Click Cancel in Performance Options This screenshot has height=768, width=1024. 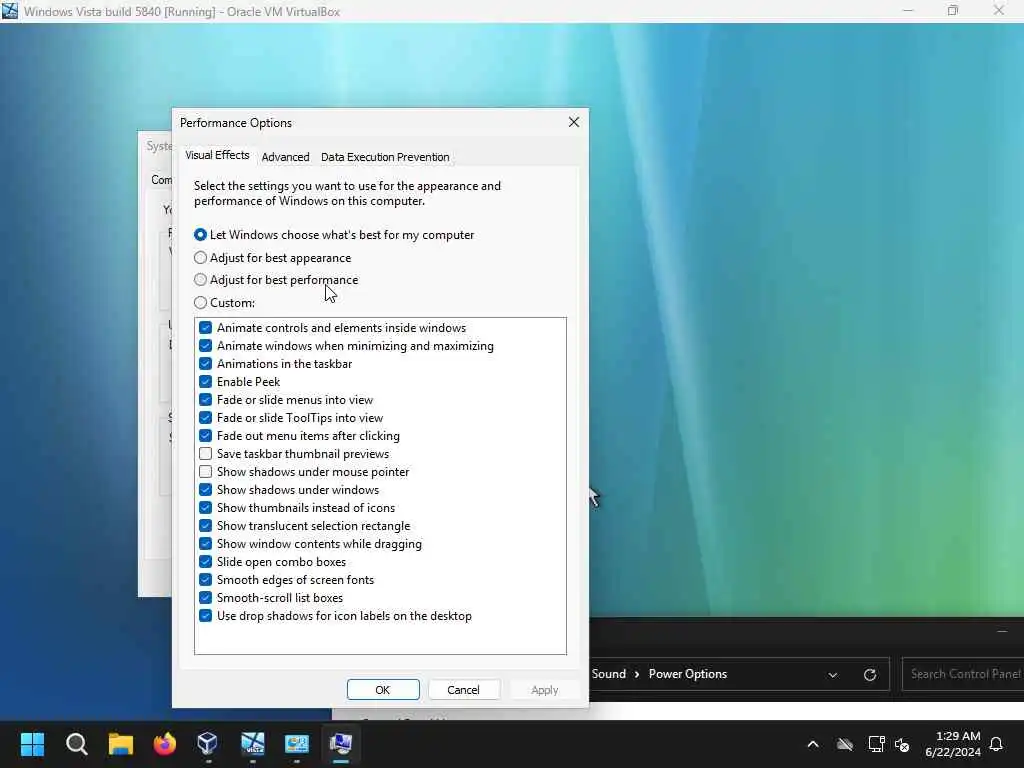coord(464,690)
